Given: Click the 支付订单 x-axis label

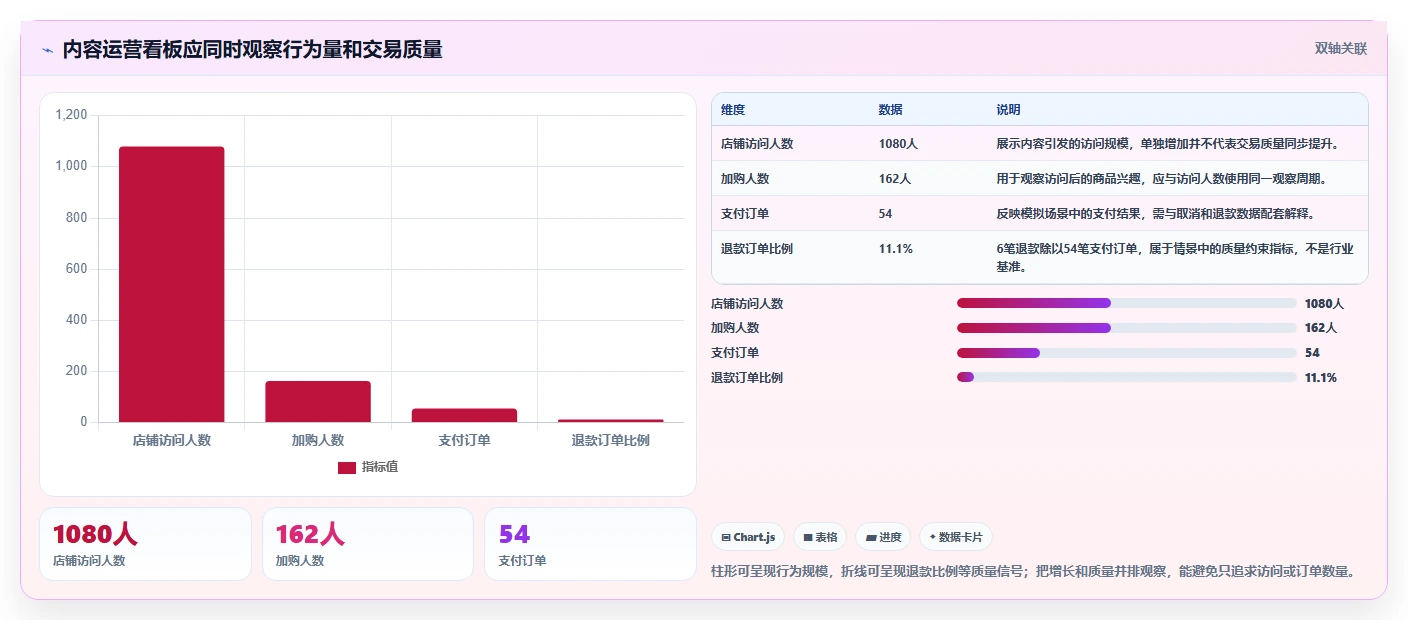Looking at the screenshot, I should point(464,440).
